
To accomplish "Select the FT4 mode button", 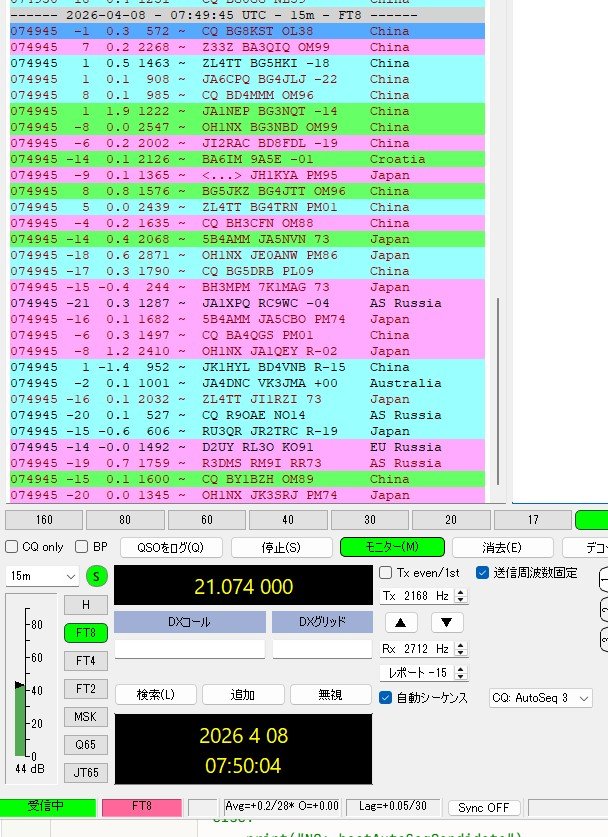I will click(86, 661).
